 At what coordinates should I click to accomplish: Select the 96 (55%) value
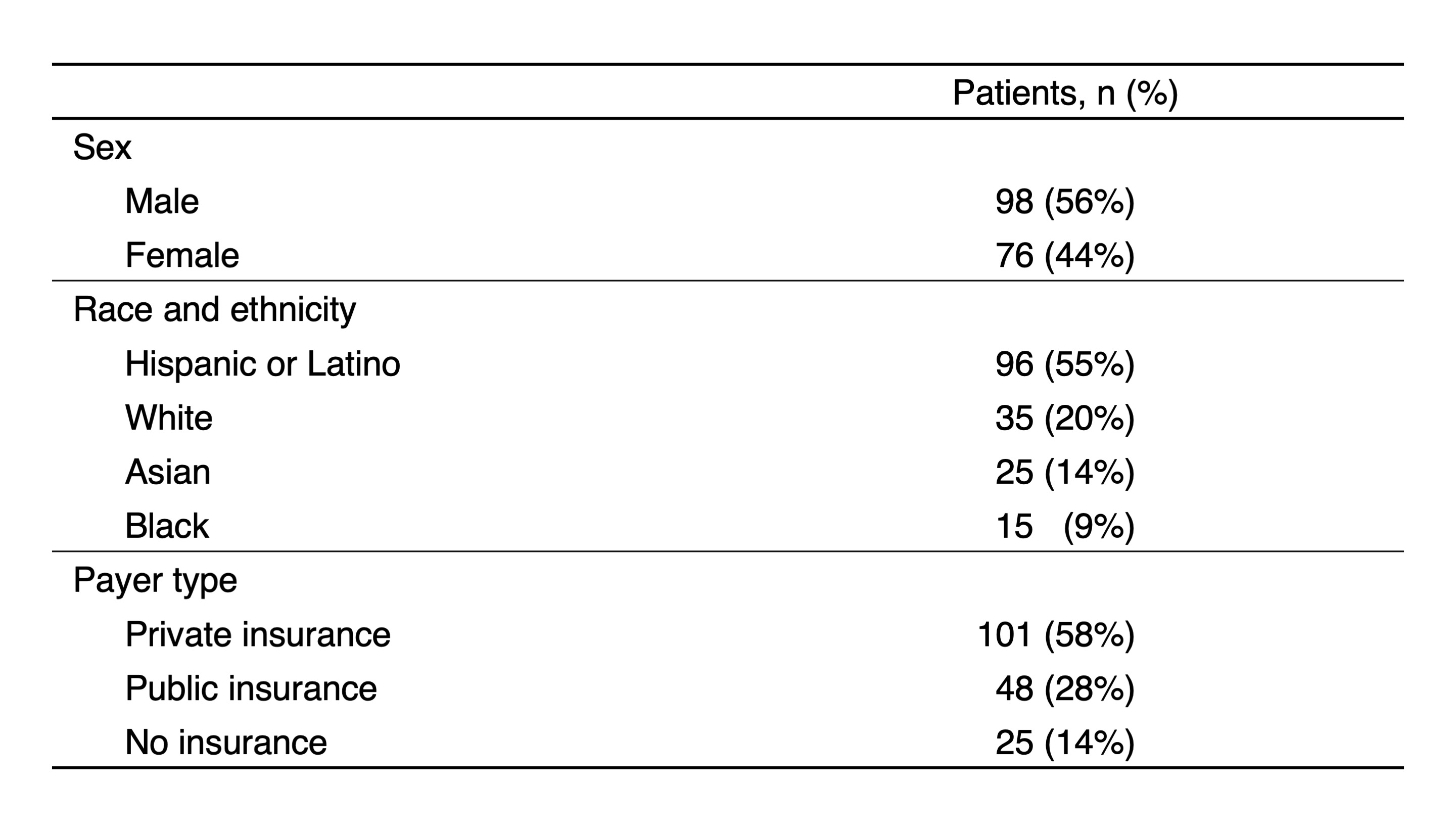click(x=1065, y=364)
